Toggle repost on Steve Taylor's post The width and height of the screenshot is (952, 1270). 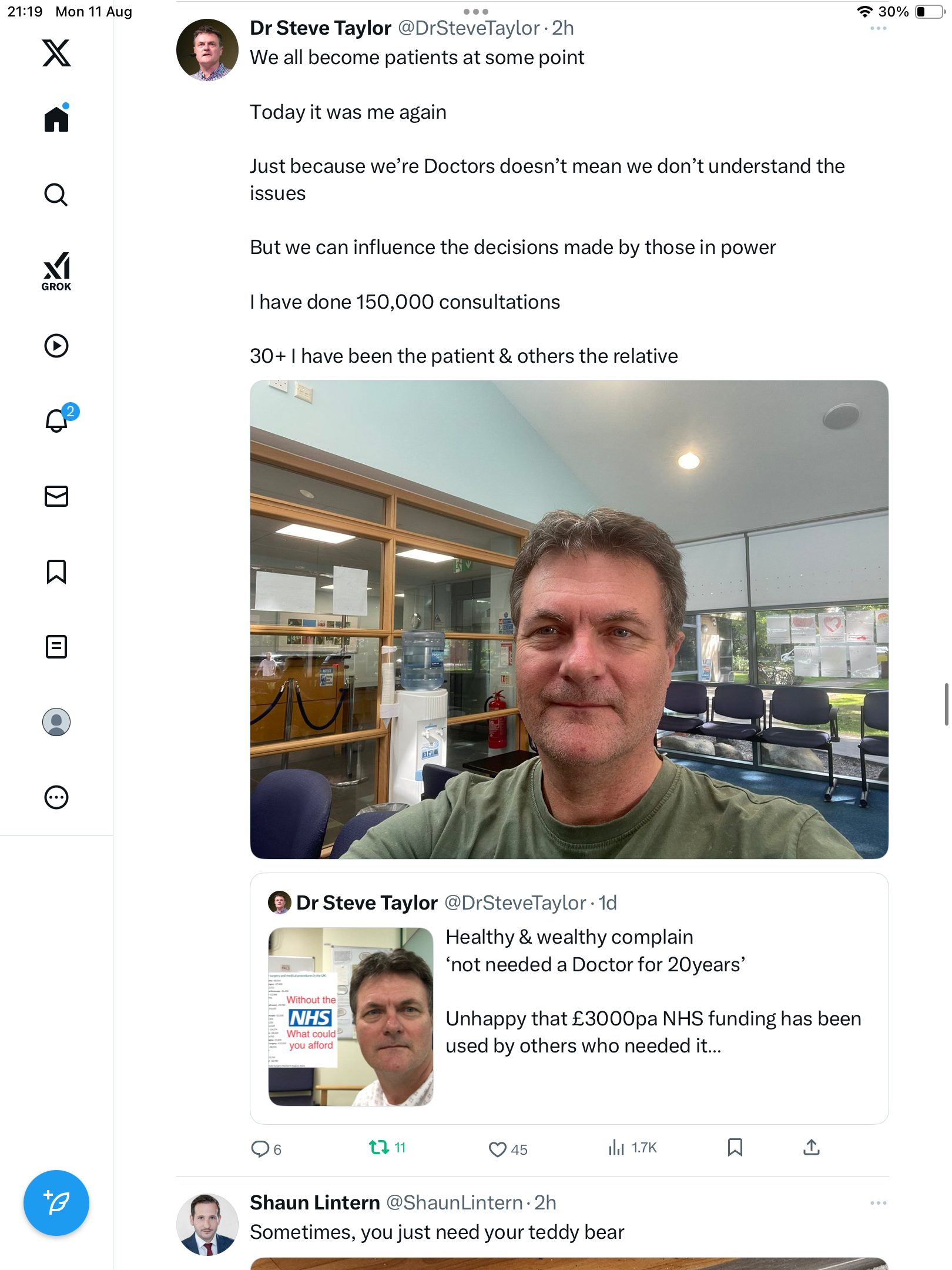pyautogui.click(x=379, y=1148)
